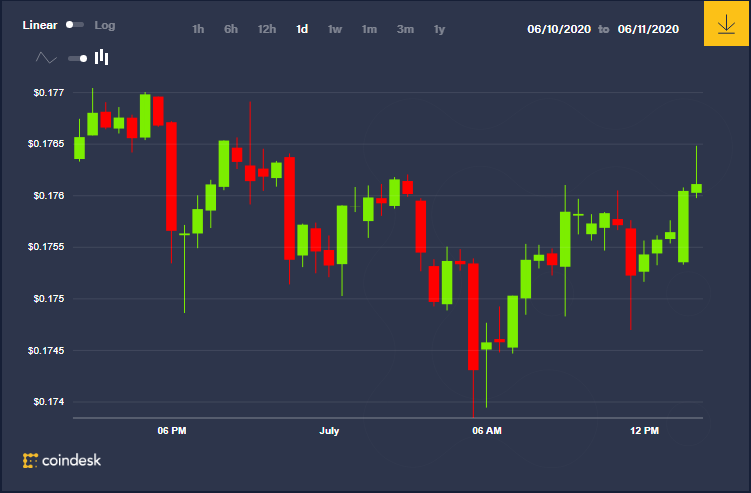751x493 pixels.
Task: Click the 12 PM time axis label
Action: point(644,431)
